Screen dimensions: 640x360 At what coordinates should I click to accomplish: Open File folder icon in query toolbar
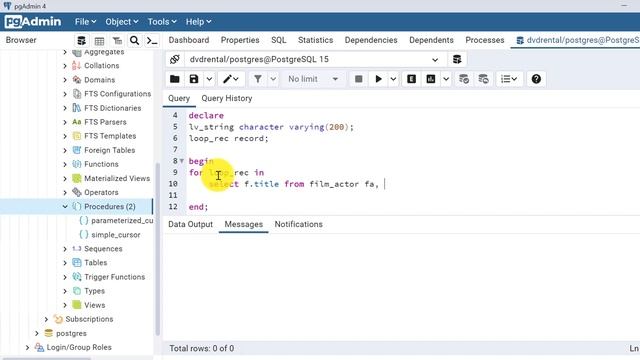(x=175, y=79)
